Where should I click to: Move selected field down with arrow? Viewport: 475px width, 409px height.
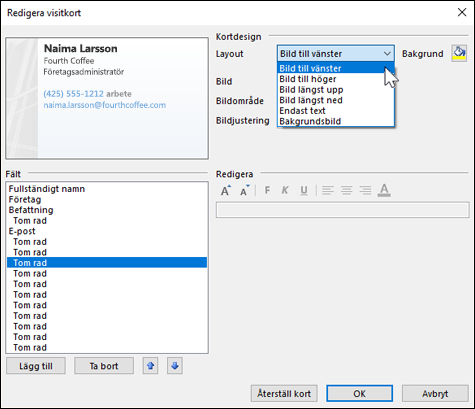(175, 366)
